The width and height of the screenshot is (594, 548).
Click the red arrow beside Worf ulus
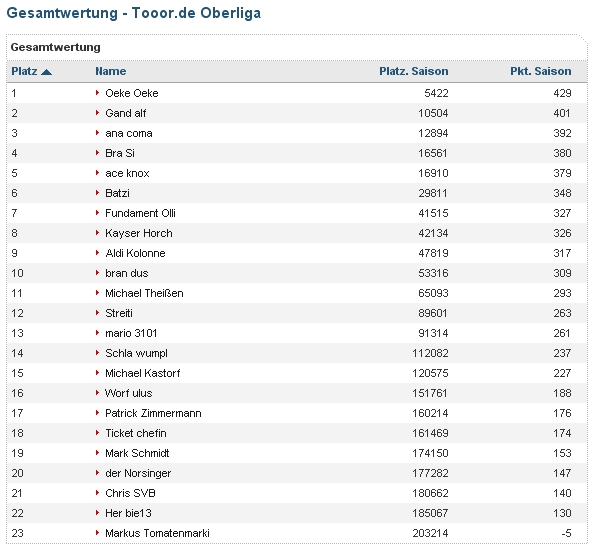(x=97, y=393)
